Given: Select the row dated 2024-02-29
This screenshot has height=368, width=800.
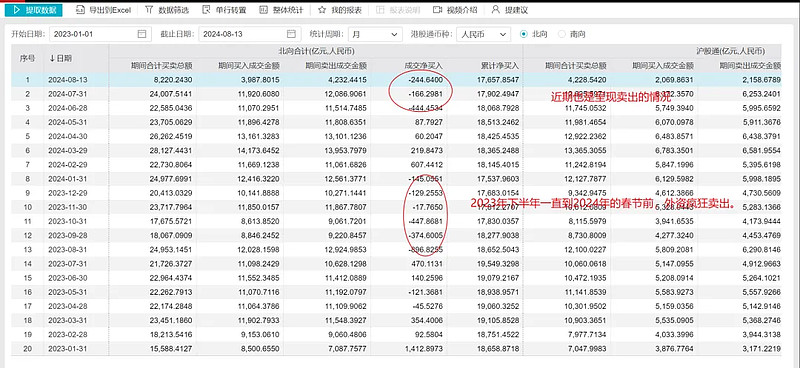Looking at the screenshot, I should (x=396, y=164).
